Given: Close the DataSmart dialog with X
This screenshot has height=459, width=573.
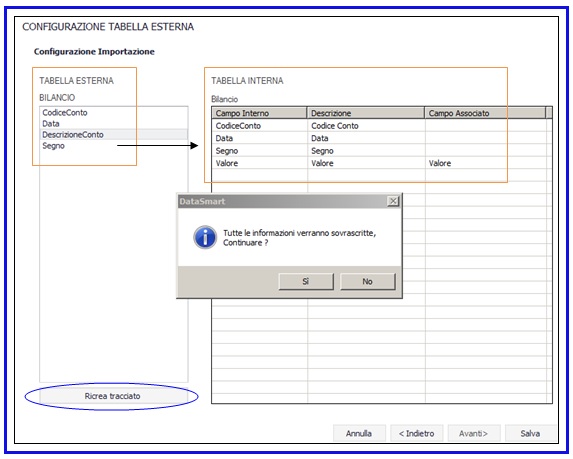Looking at the screenshot, I should point(393,201).
